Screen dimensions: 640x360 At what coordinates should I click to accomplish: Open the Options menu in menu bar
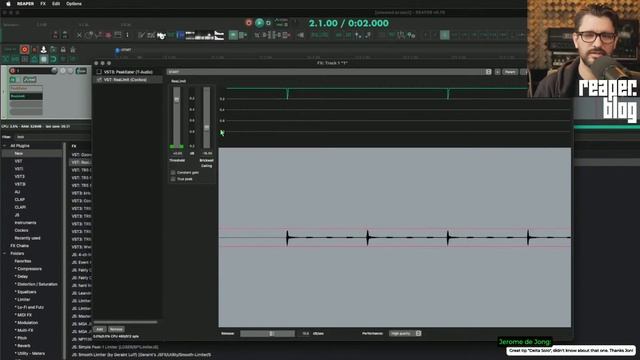pyautogui.click(x=74, y=4)
